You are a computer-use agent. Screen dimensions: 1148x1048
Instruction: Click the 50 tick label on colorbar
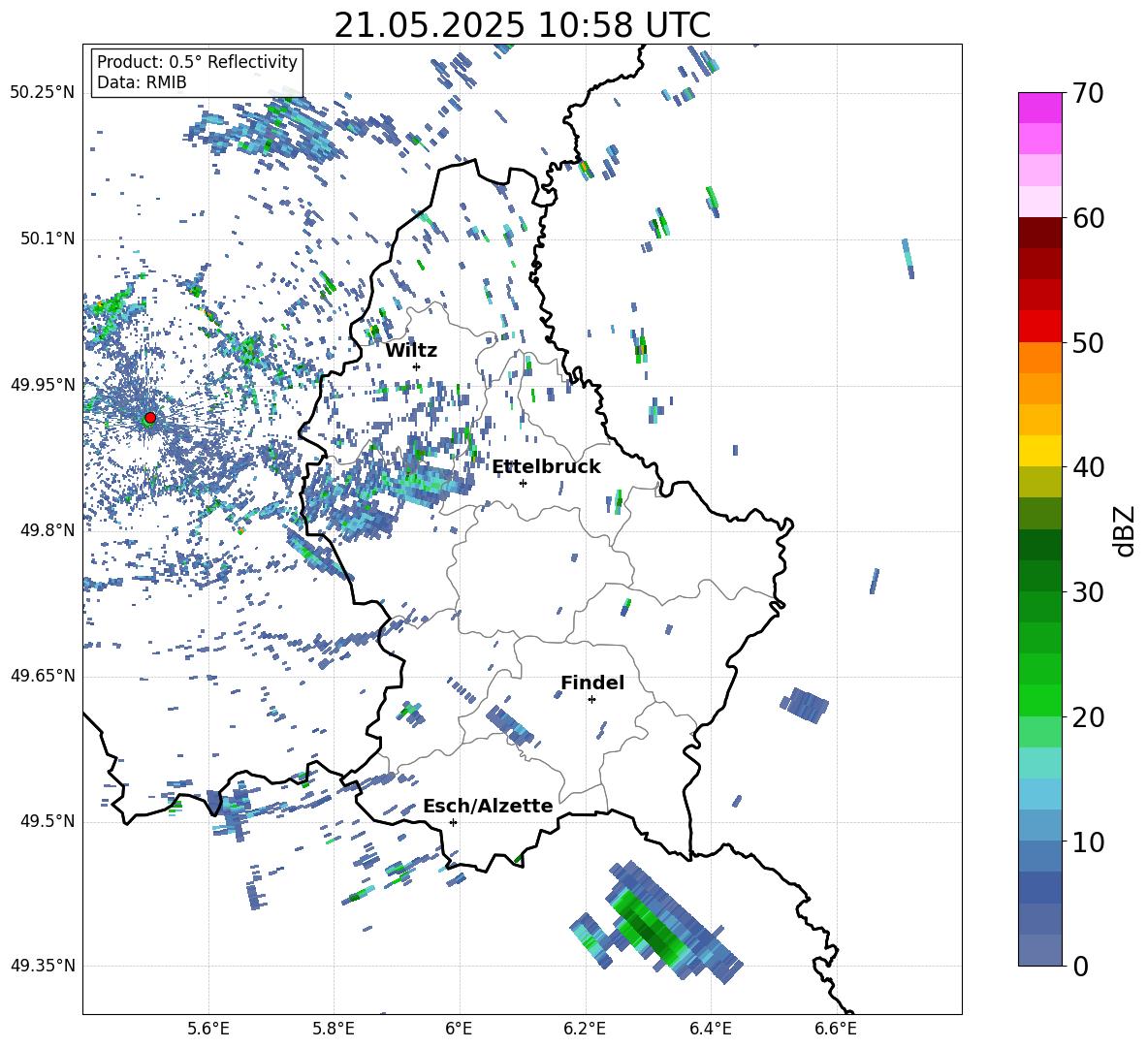[1087, 342]
